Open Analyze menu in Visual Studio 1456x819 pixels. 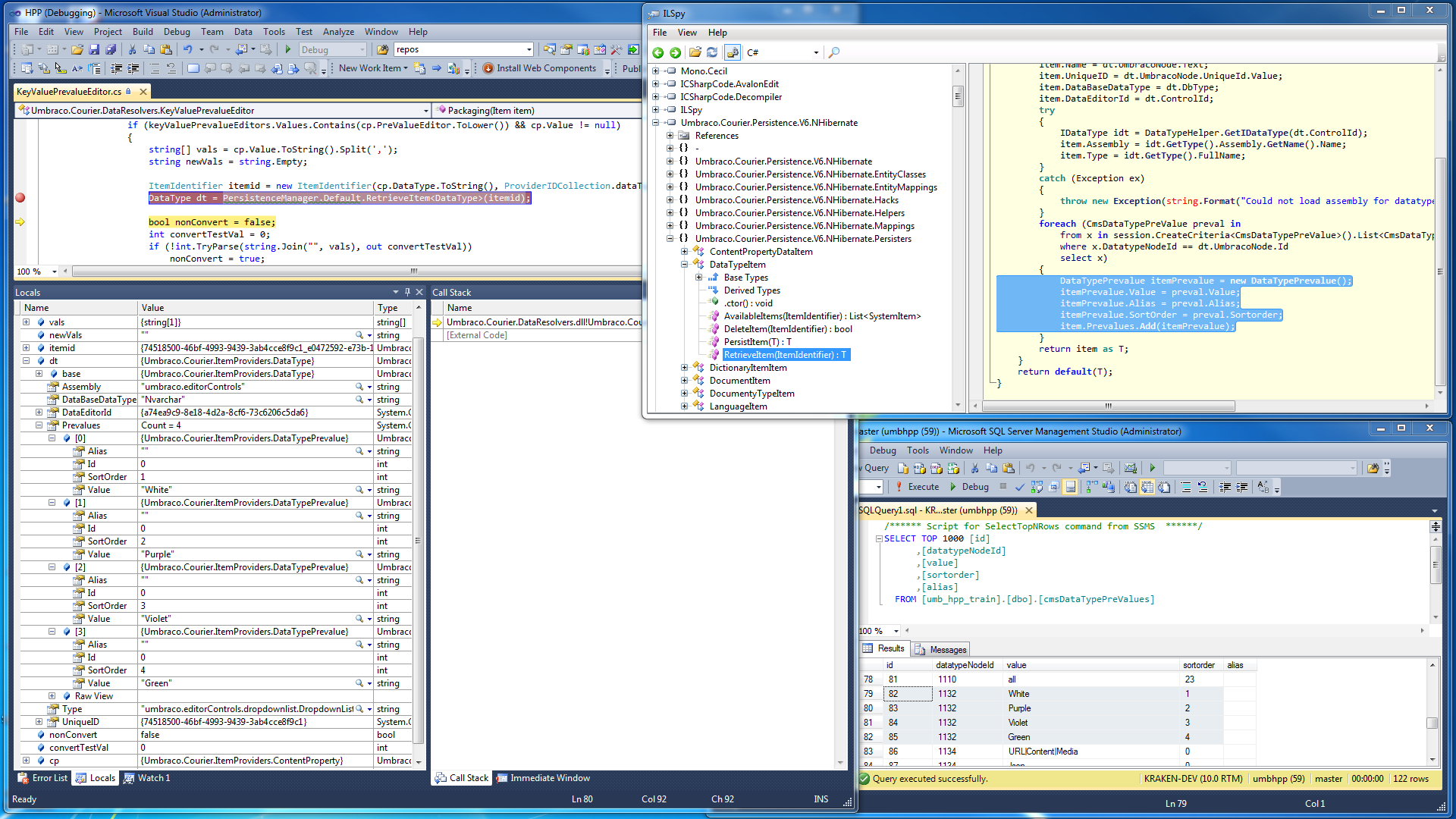click(338, 32)
